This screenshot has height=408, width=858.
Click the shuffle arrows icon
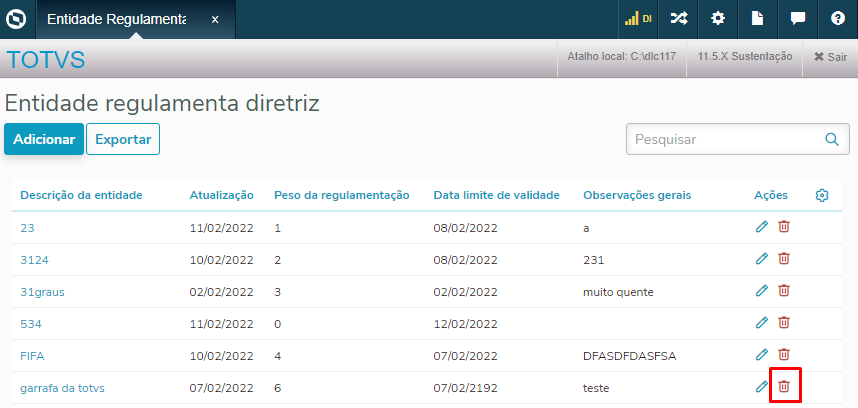point(679,19)
